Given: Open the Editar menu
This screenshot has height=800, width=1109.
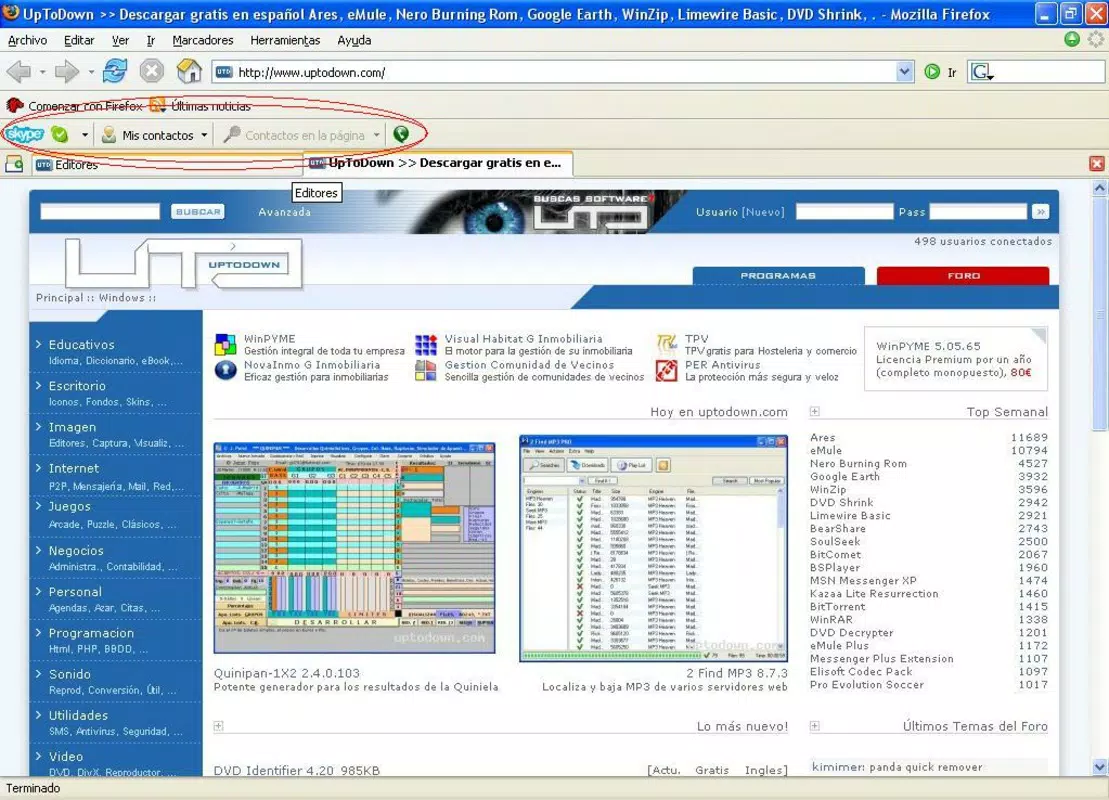Looking at the screenshot, I should (x=79, y=40).
